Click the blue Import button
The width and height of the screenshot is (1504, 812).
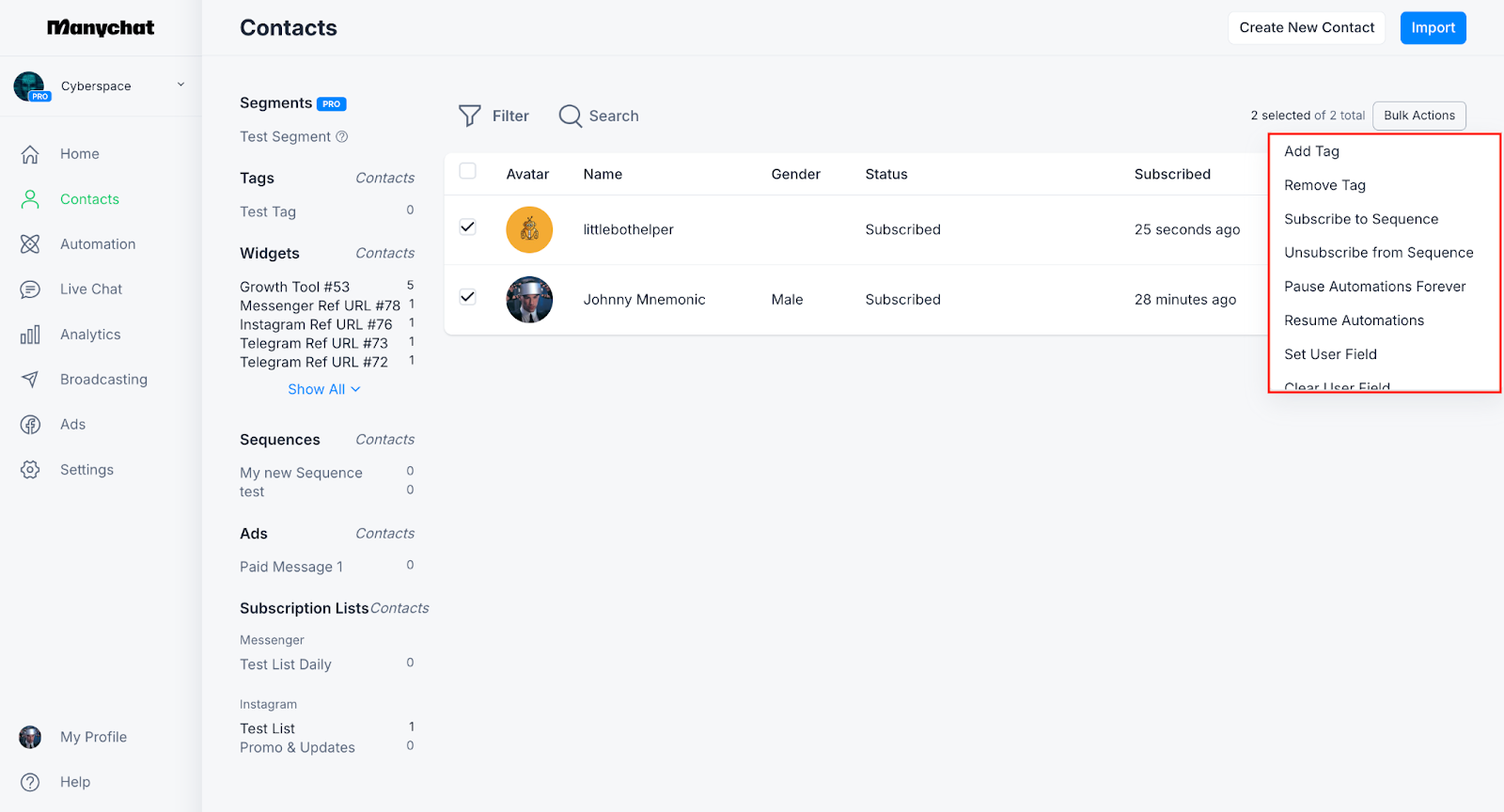[x=1433, y=28]
